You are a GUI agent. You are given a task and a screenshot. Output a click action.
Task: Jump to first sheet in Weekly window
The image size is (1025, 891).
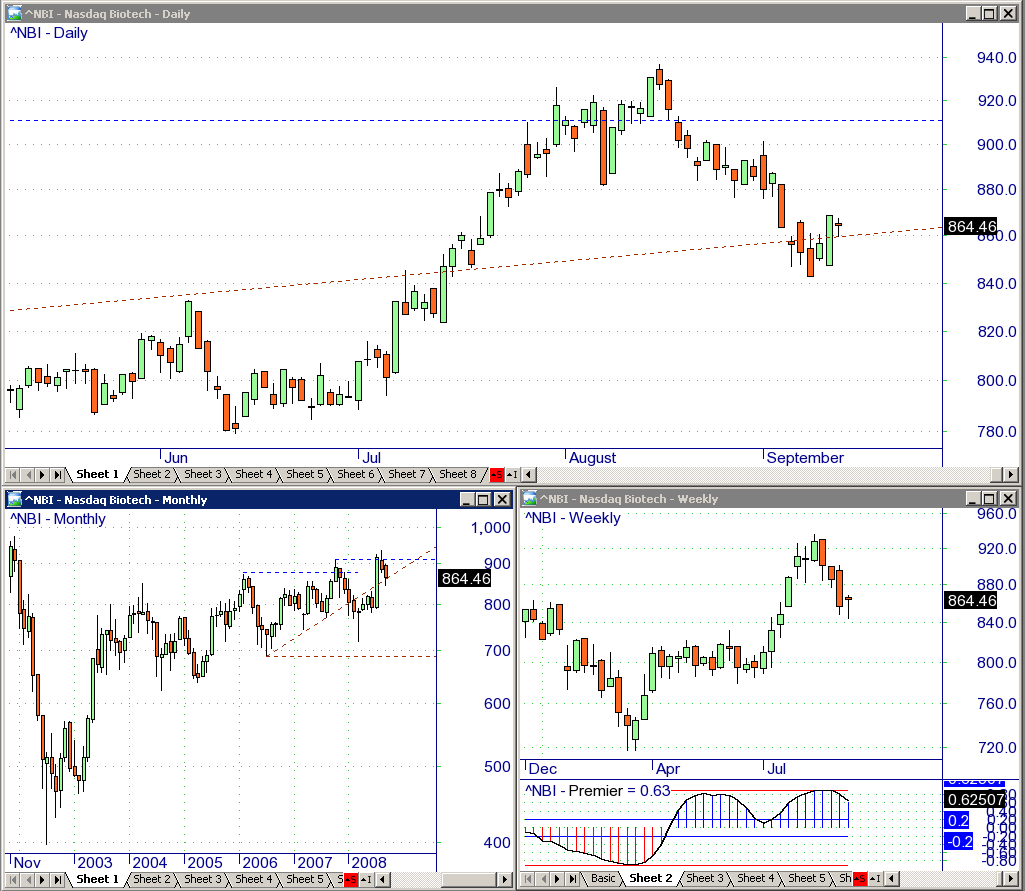528,879
